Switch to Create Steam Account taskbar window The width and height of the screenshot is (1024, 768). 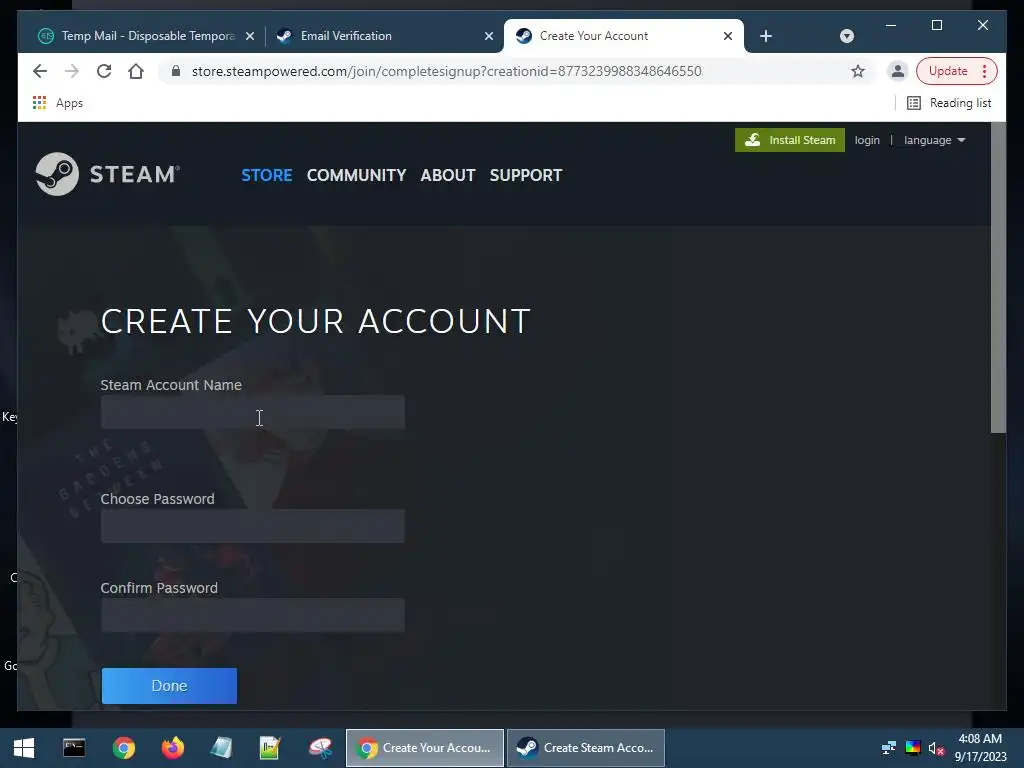pos(586,748)
